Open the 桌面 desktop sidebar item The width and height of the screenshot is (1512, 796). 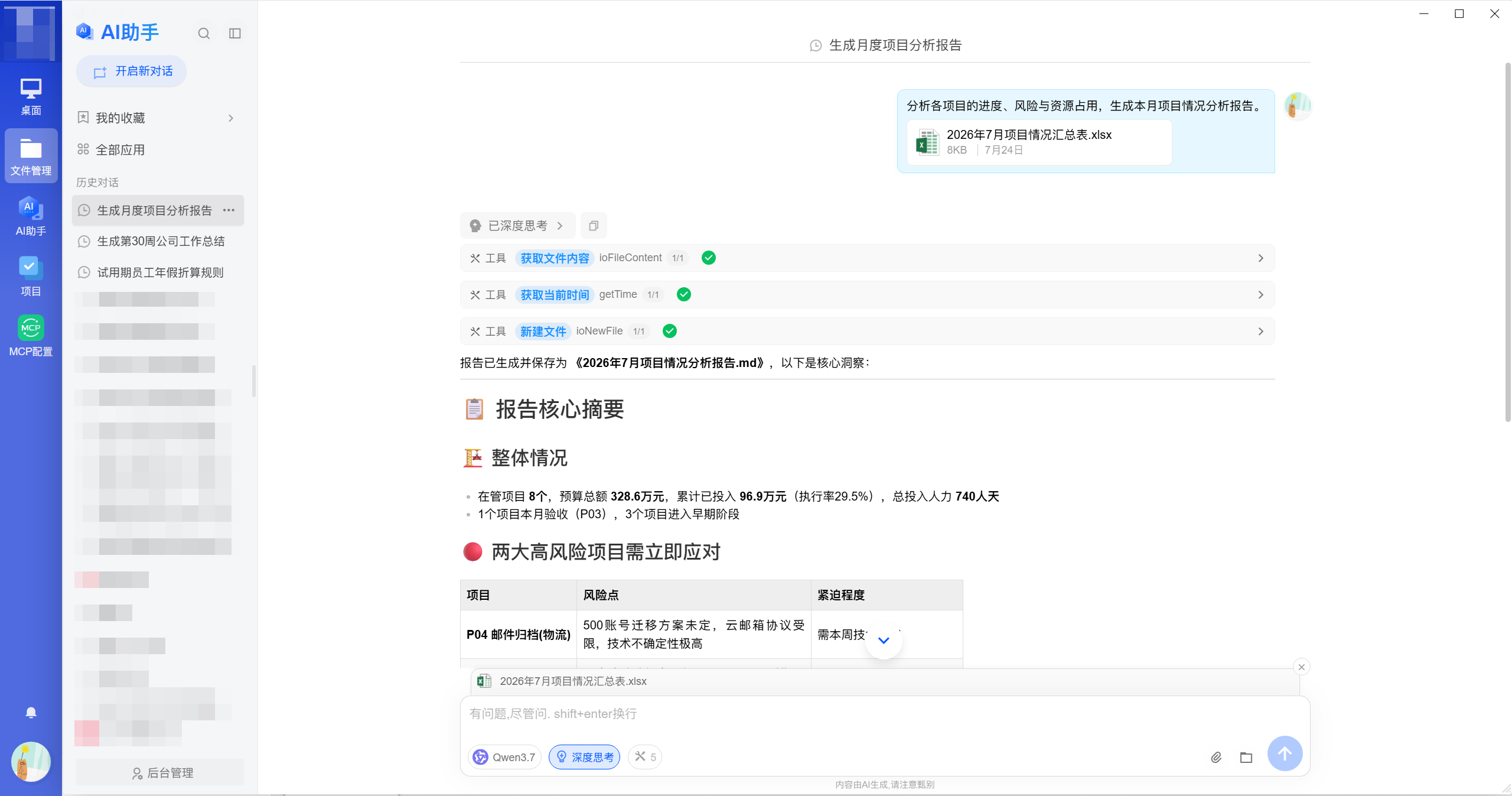pyautogui.click(x=31, y=96)
